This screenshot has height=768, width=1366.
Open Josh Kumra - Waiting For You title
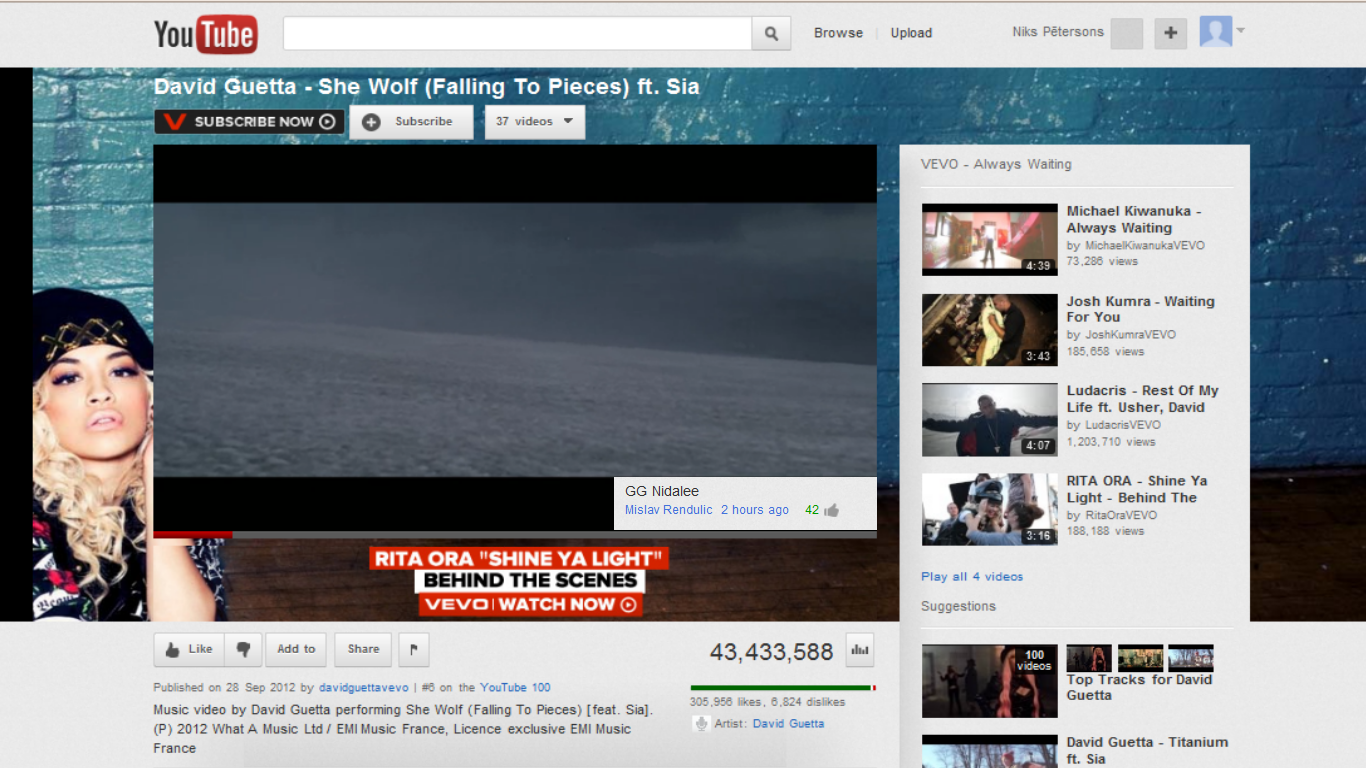pyautogui.click(x=1140, y=309)
